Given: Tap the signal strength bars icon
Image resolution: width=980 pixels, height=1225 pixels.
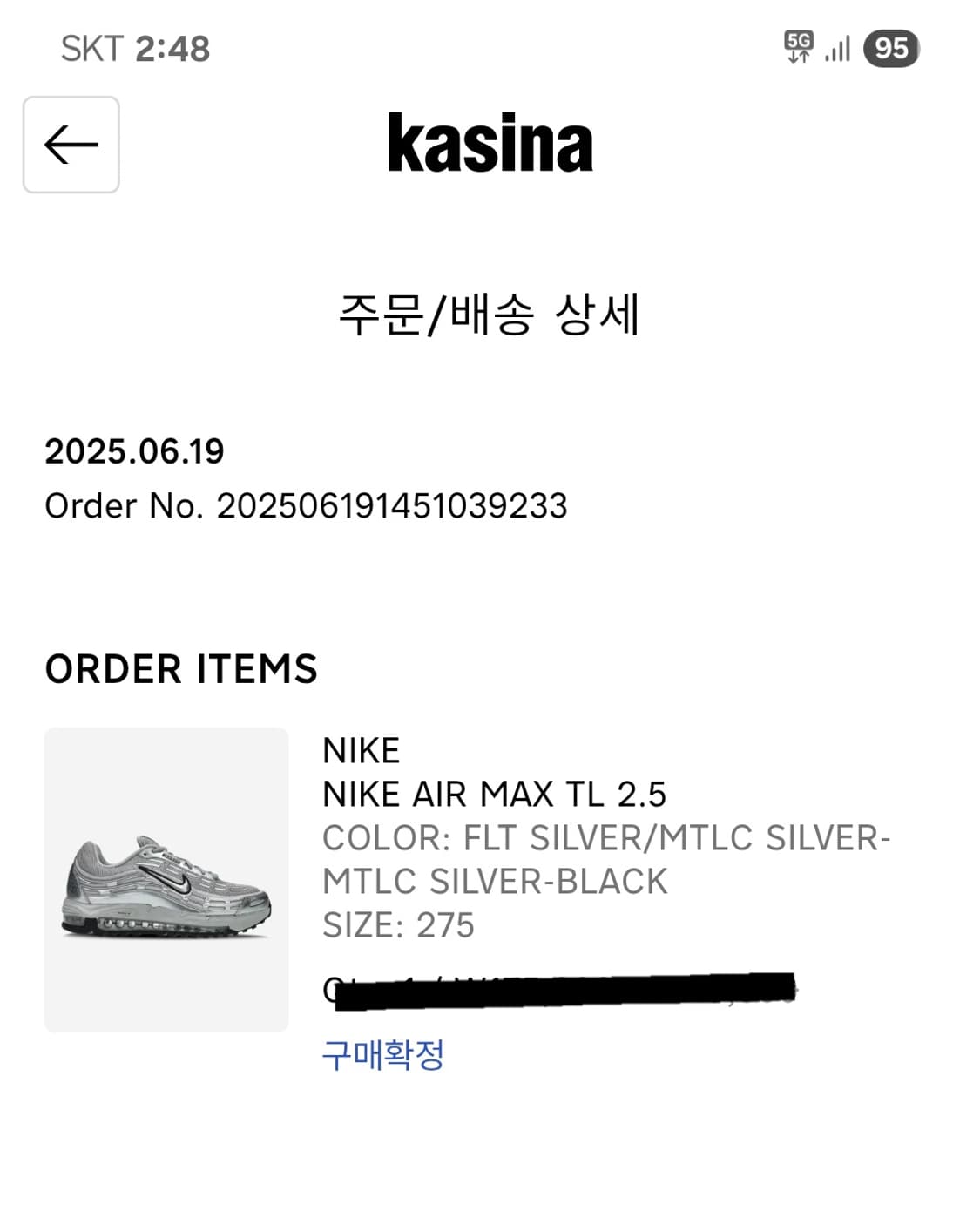Looking at the screenshot, I should click(x=837, y=49).
